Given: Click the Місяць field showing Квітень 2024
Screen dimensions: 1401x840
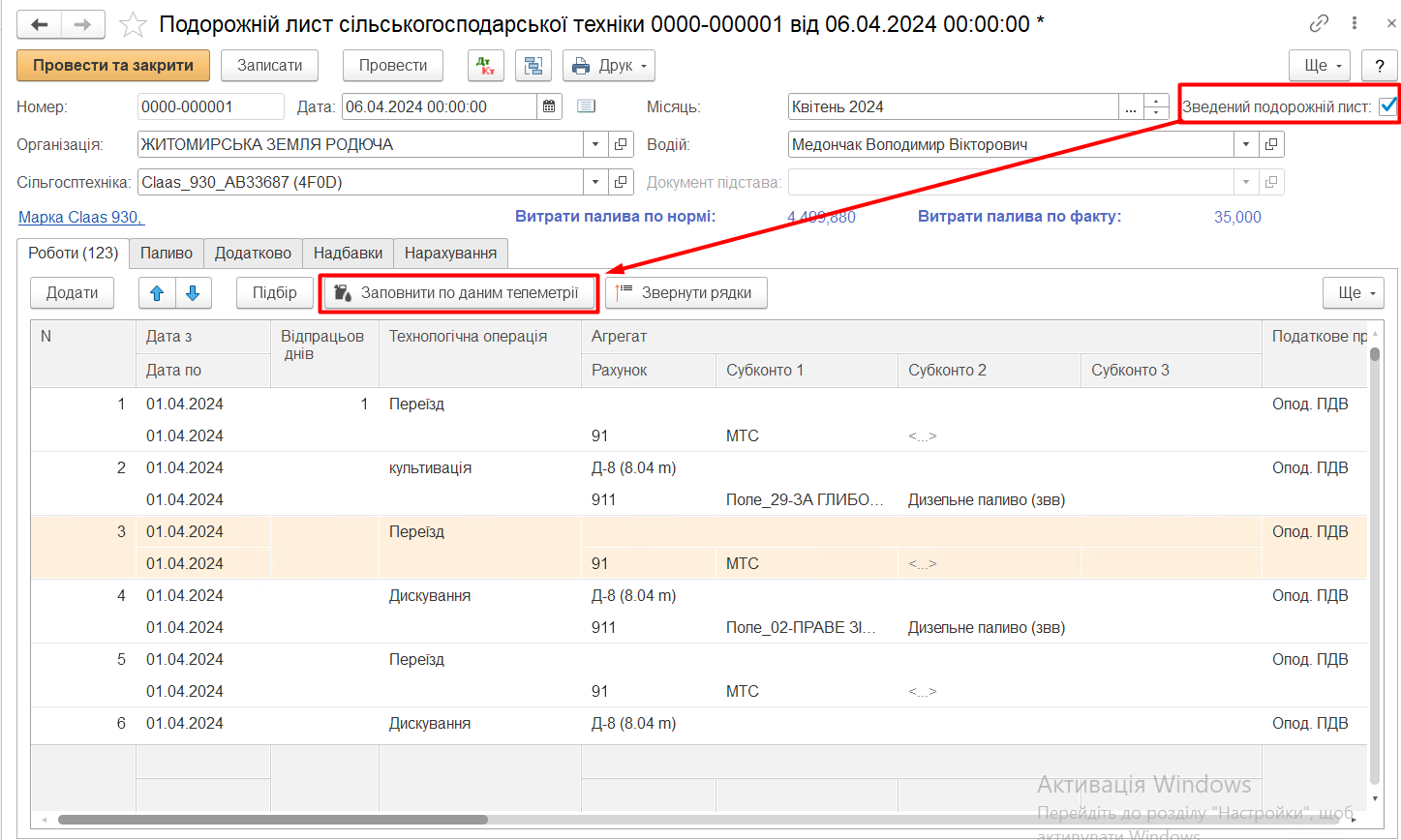Looking at the screenshot, I should pyautogui.click(x=954, y=106).
